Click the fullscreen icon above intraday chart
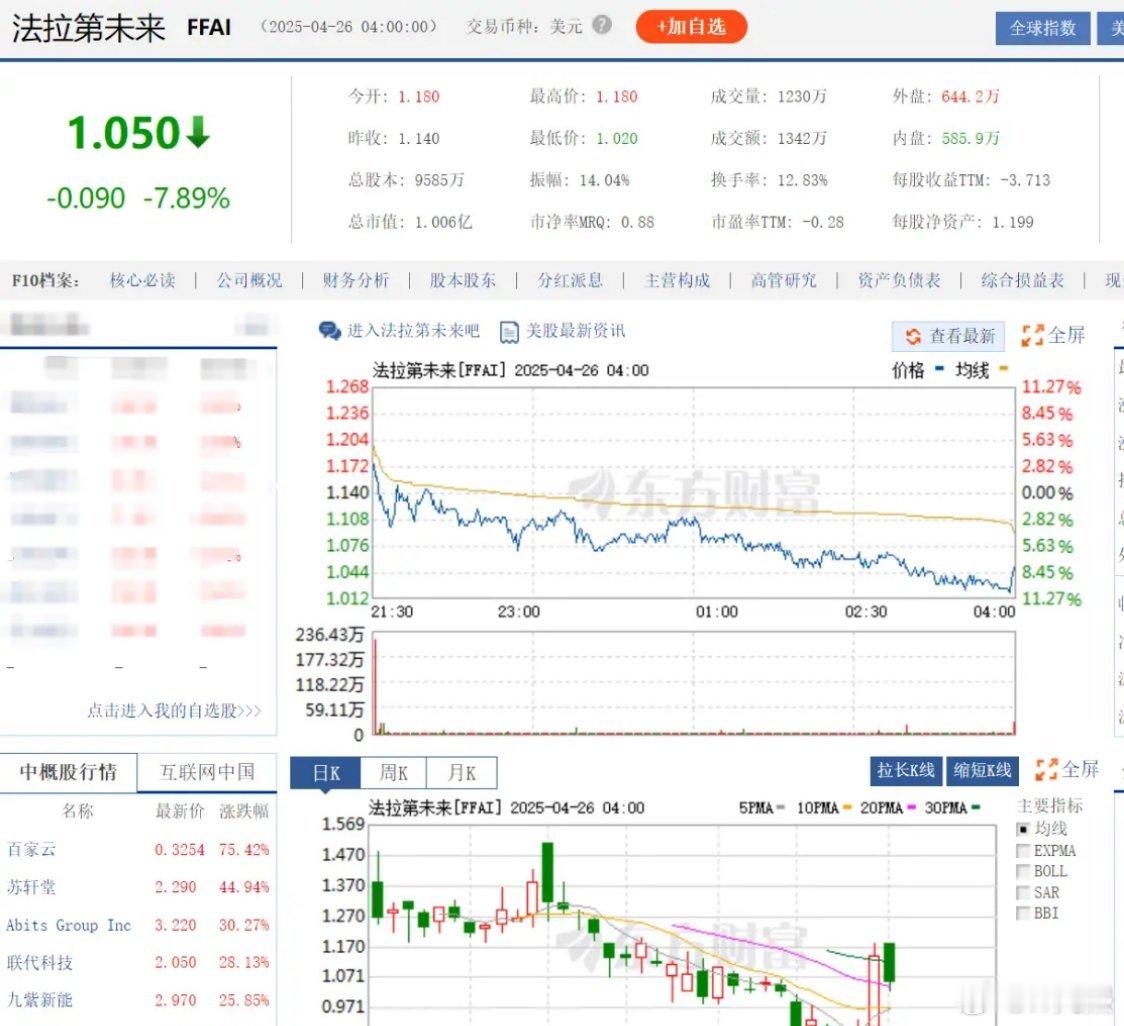Image resolution: width=1124 pixels, height=1026 pixels. (1032, 335)
